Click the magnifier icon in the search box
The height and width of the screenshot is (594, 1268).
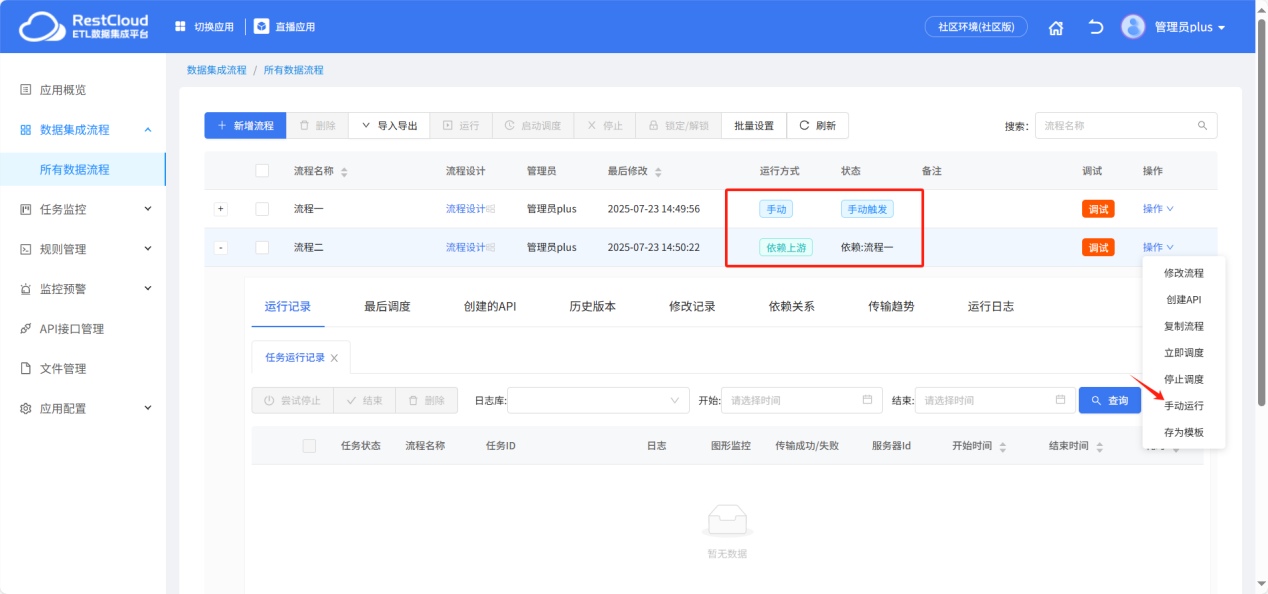(x=1201, y=125)
